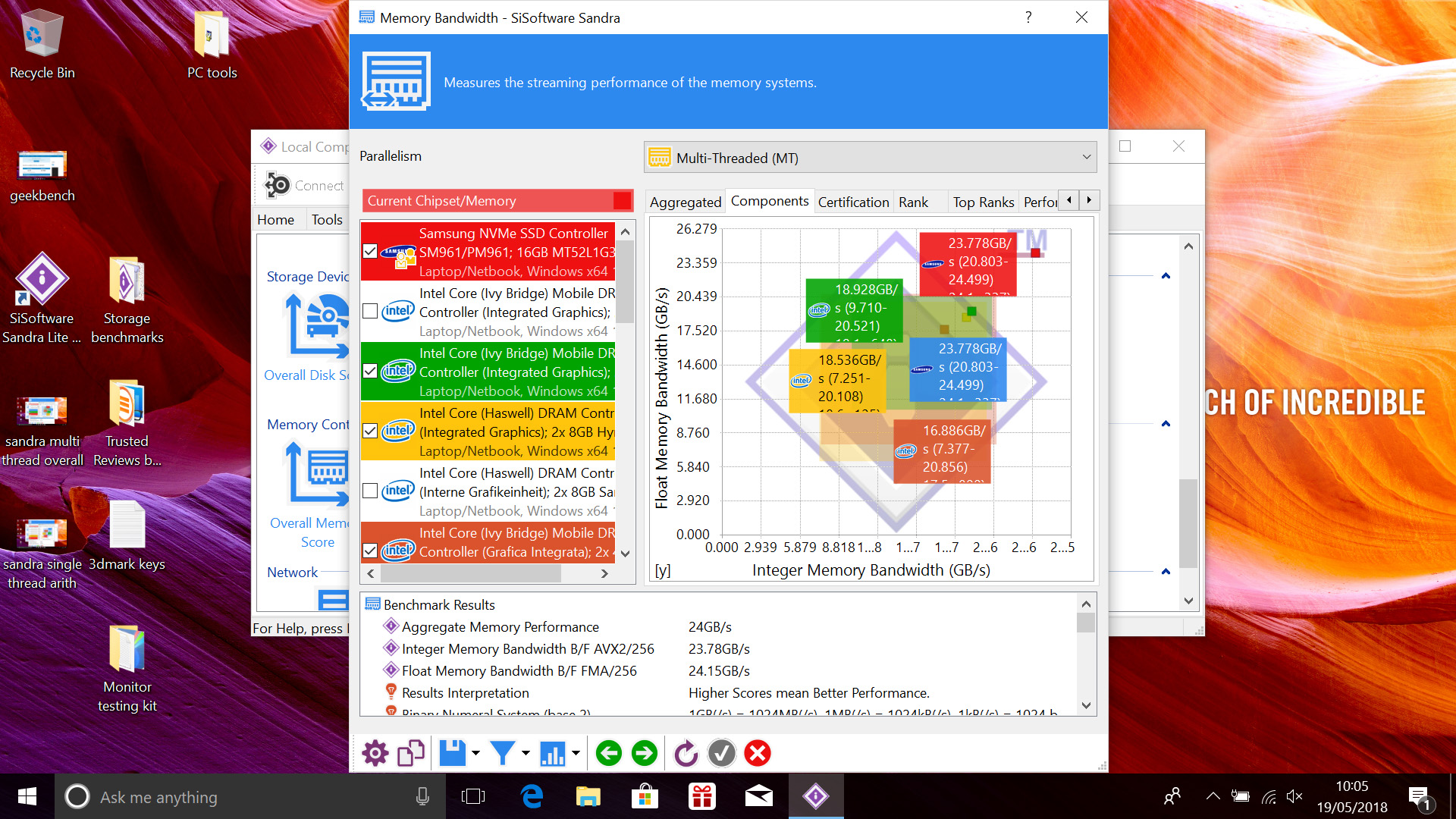Click the blue save floppy disk icon
The image size is (1456, 819).
(453, 753)
